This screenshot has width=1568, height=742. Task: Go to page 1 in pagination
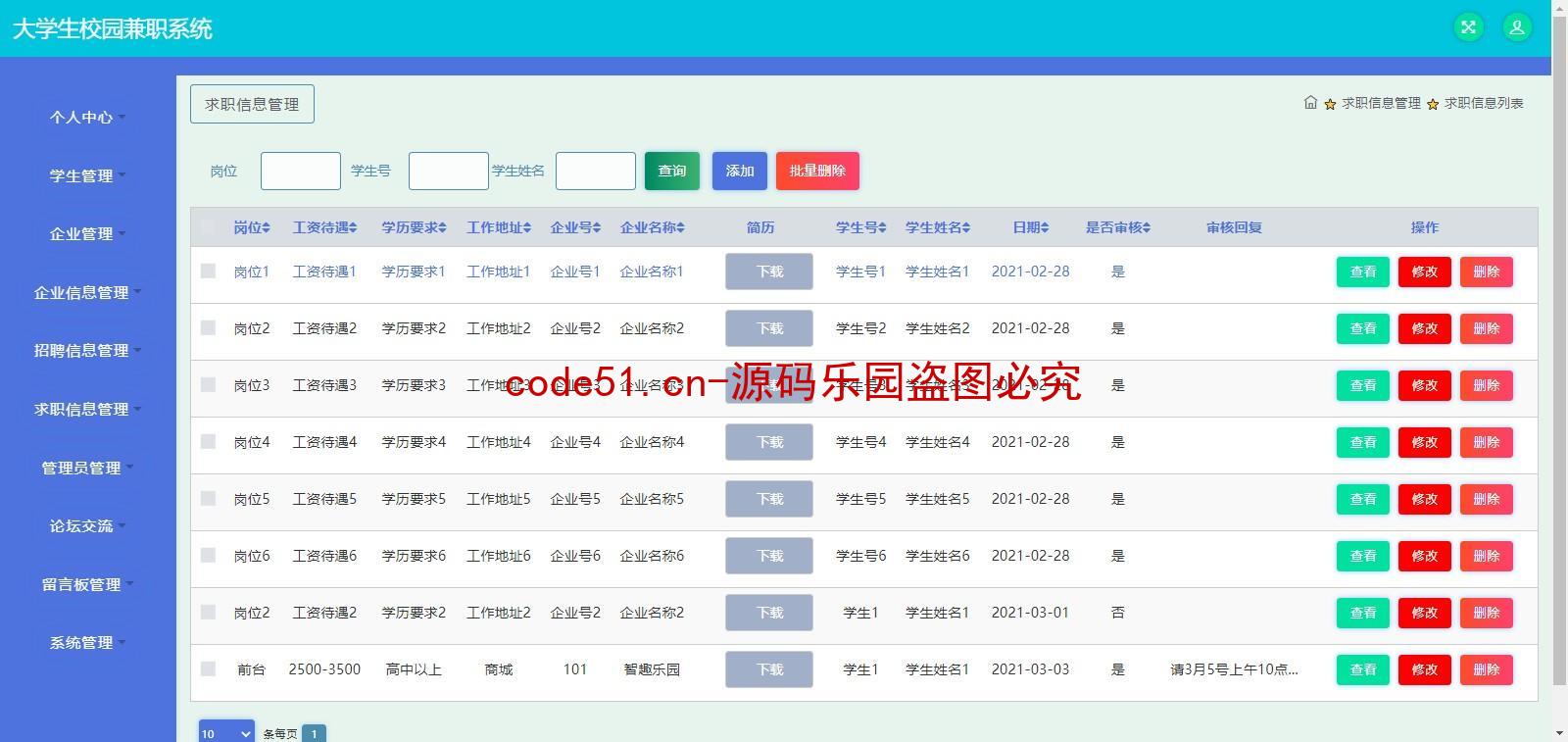[314, 733]
